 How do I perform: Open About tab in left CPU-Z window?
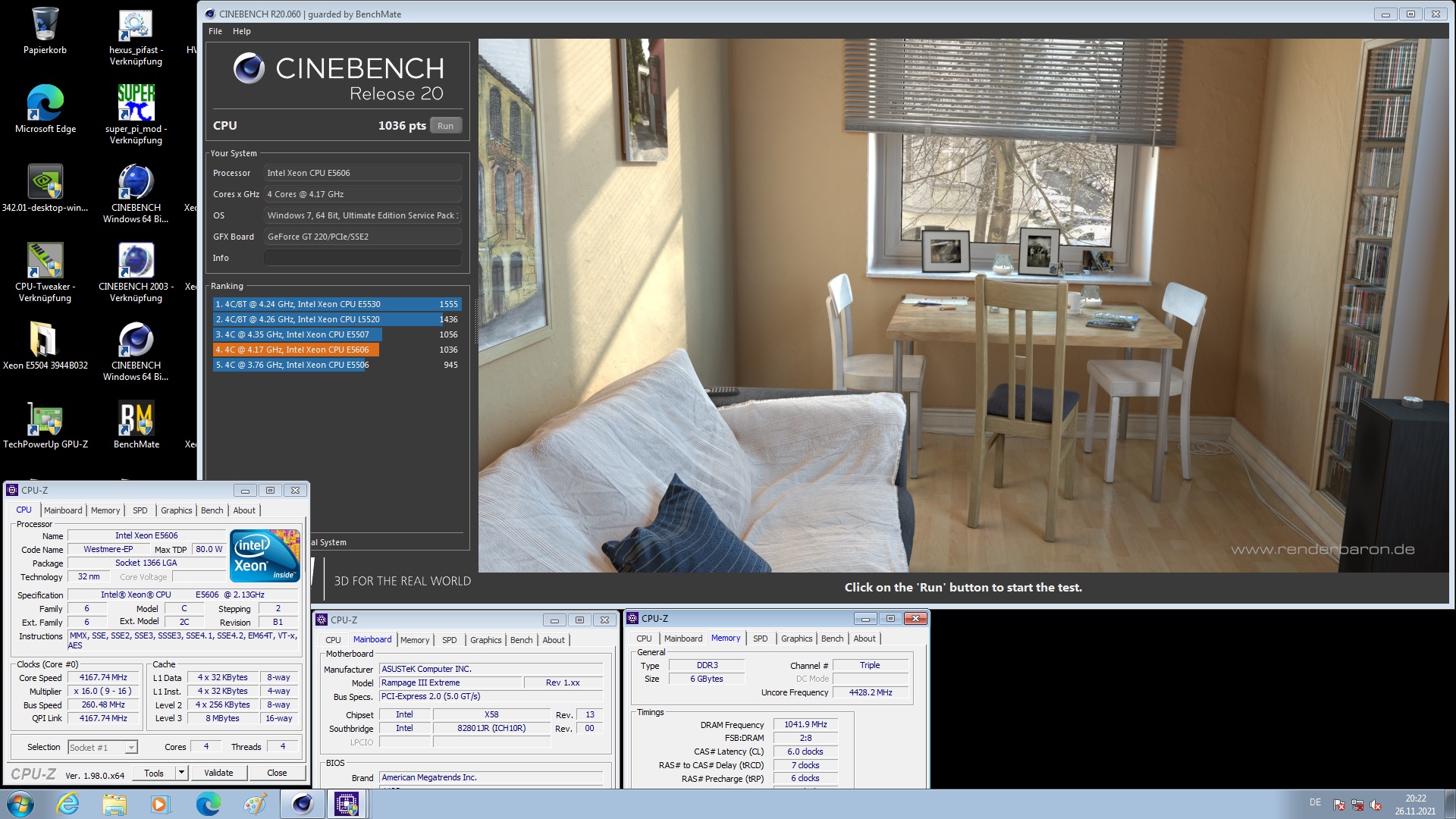tap(244, 510)
